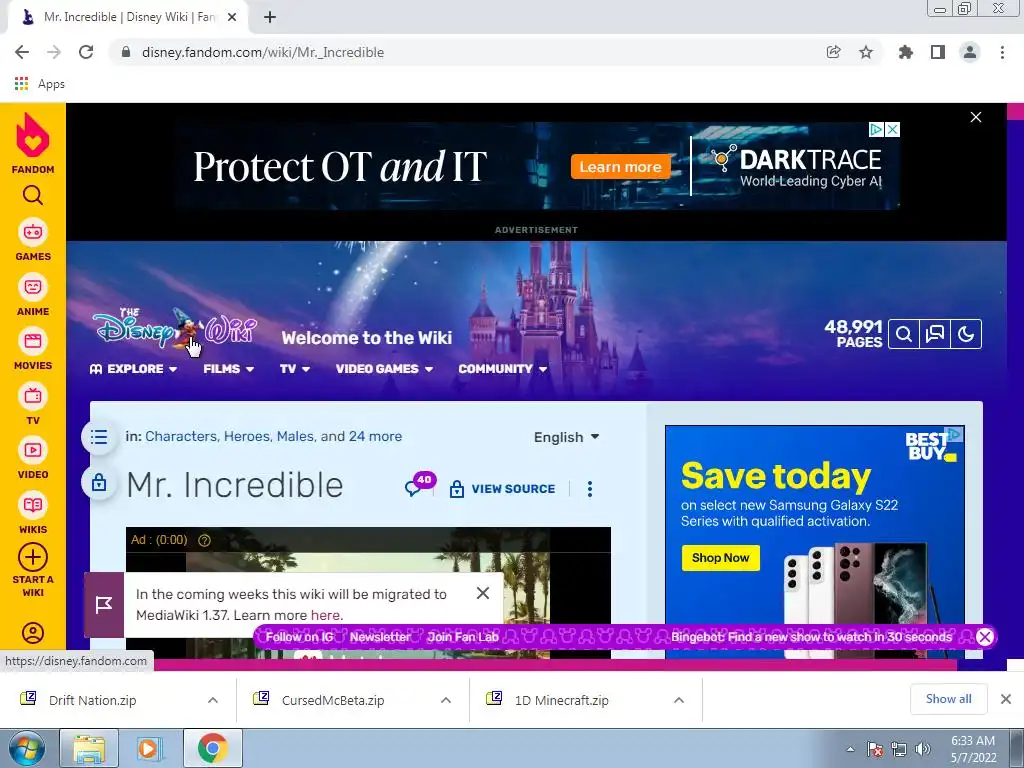Click Show all downloads
Viewport: 1024px width, 768px height.
(x=948, y=699)
